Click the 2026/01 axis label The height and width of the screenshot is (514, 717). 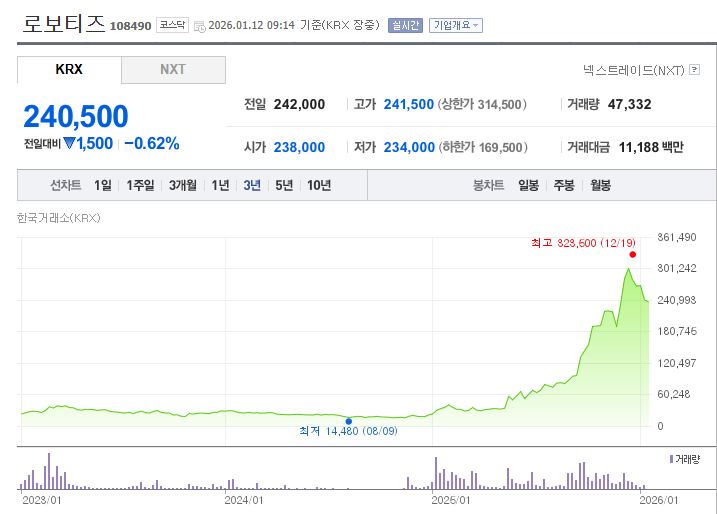(659, 500)
